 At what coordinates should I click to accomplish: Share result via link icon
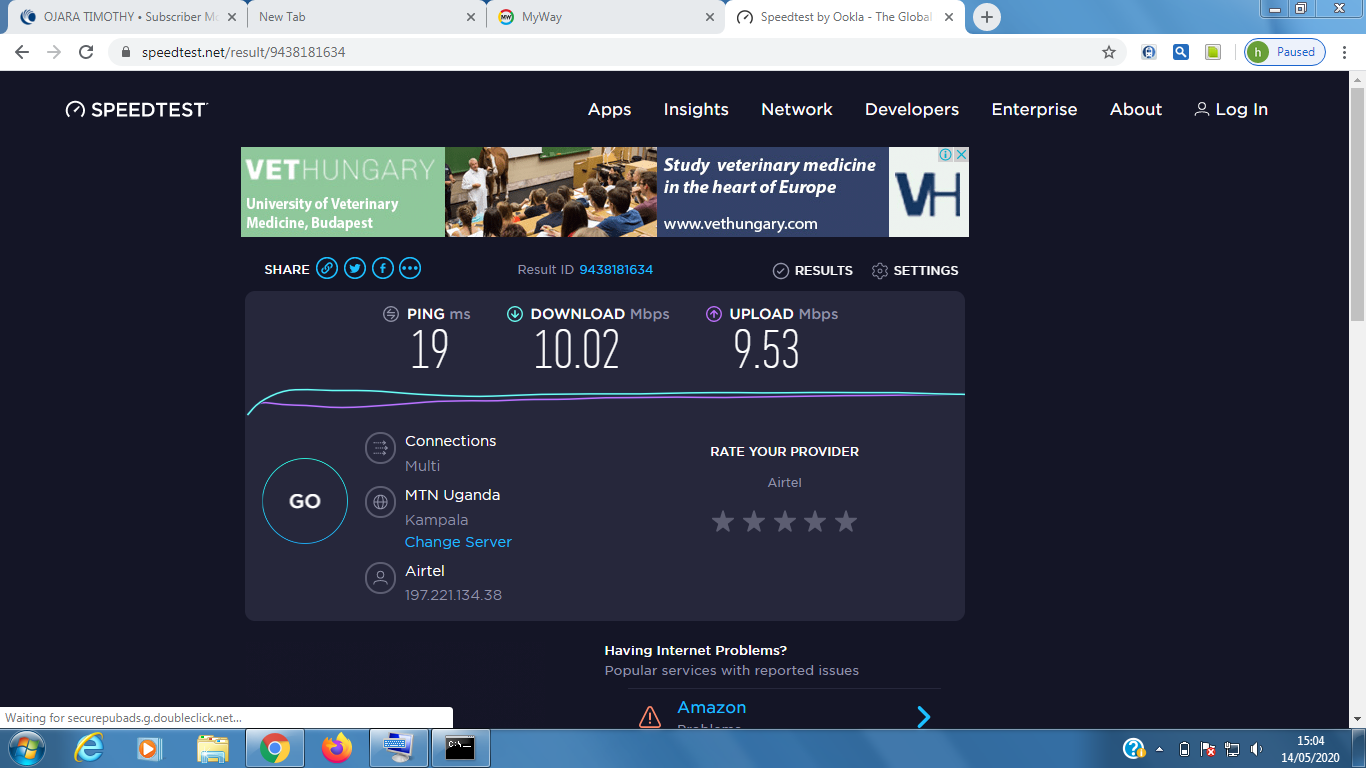327,269
